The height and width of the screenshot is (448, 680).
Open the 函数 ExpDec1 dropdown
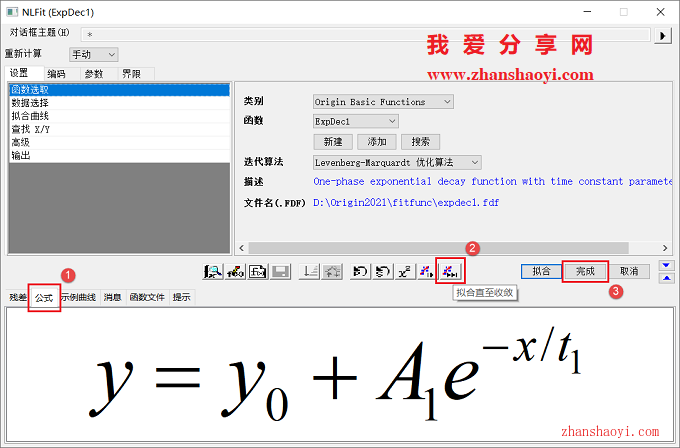[x=356, y=121]
